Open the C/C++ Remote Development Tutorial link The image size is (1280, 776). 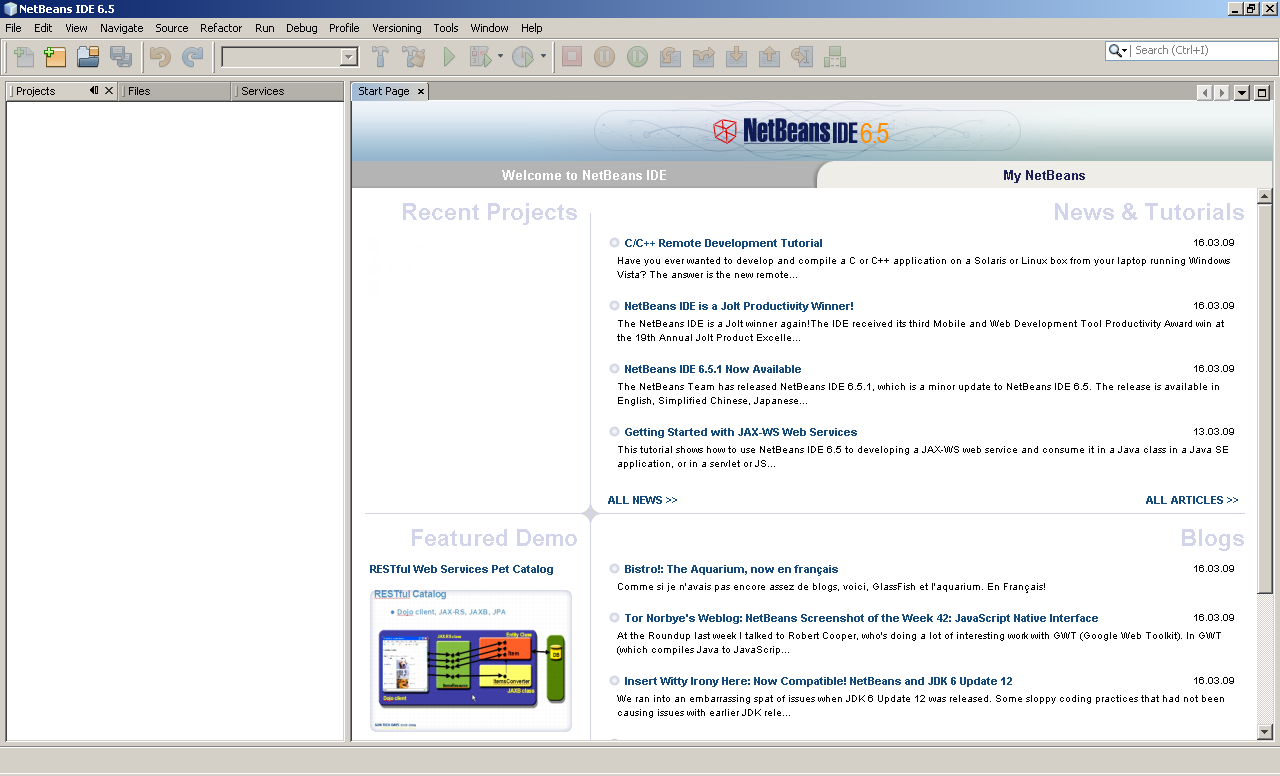[x=723, y=243]
